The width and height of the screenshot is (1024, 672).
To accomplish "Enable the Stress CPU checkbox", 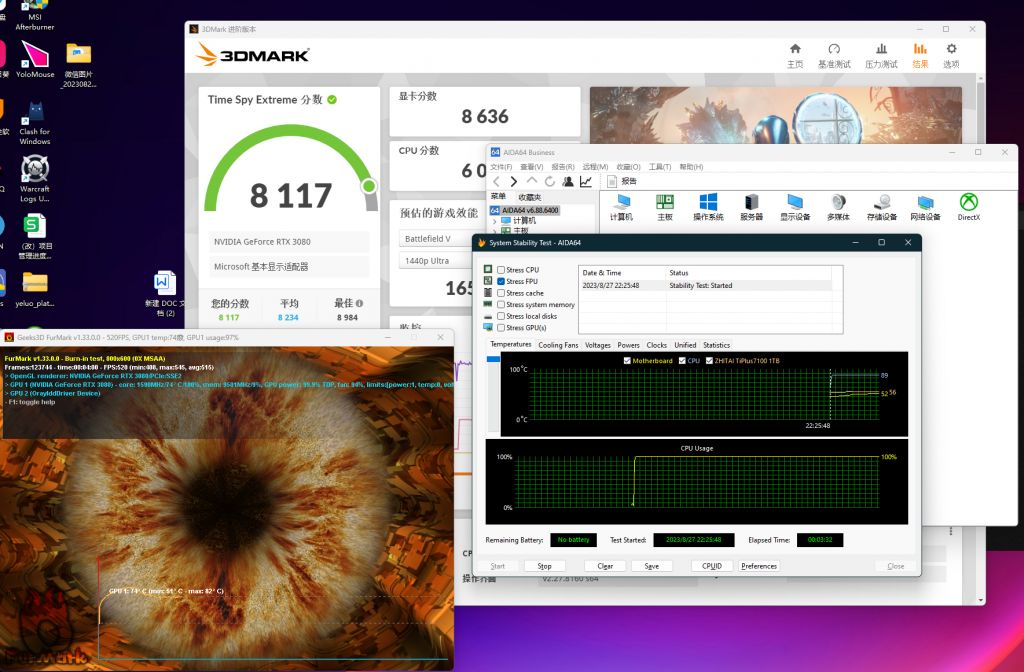I will tap(501, 270).
